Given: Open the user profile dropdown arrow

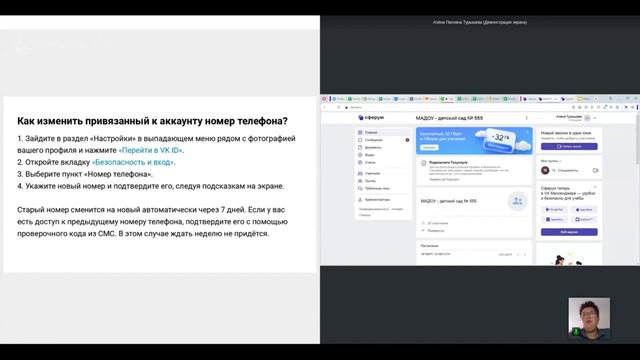Looking at the screenshot, I should (x=595, y=118).
